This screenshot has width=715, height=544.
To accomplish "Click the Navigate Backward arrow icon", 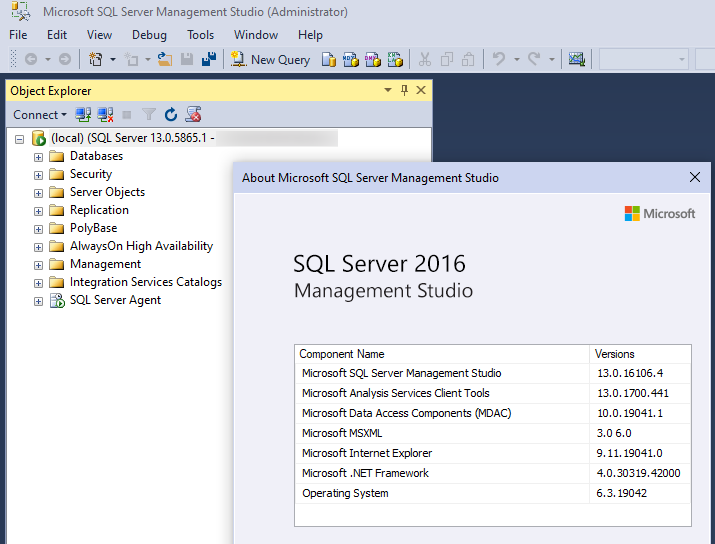I will [31, 59].
